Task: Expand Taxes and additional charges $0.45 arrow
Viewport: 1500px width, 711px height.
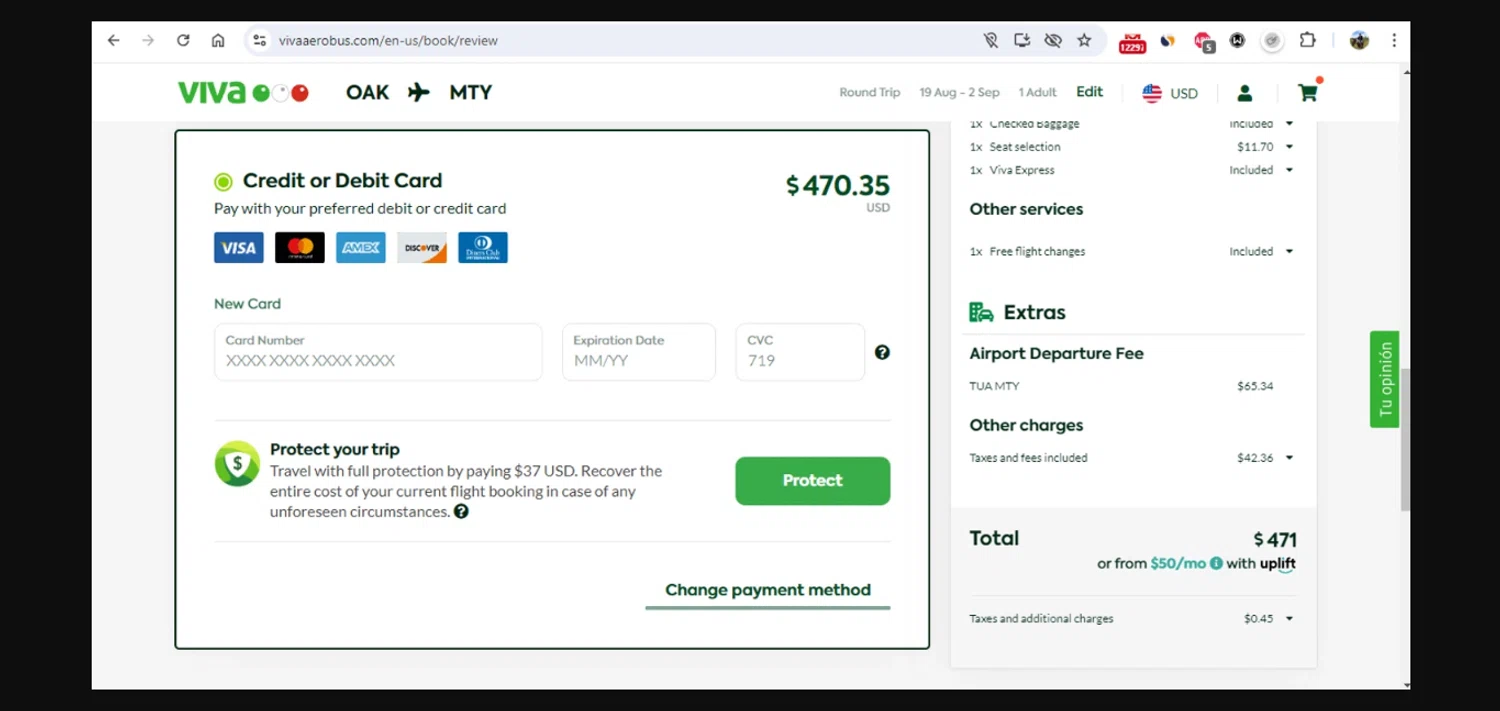Action: (1289, 619)
